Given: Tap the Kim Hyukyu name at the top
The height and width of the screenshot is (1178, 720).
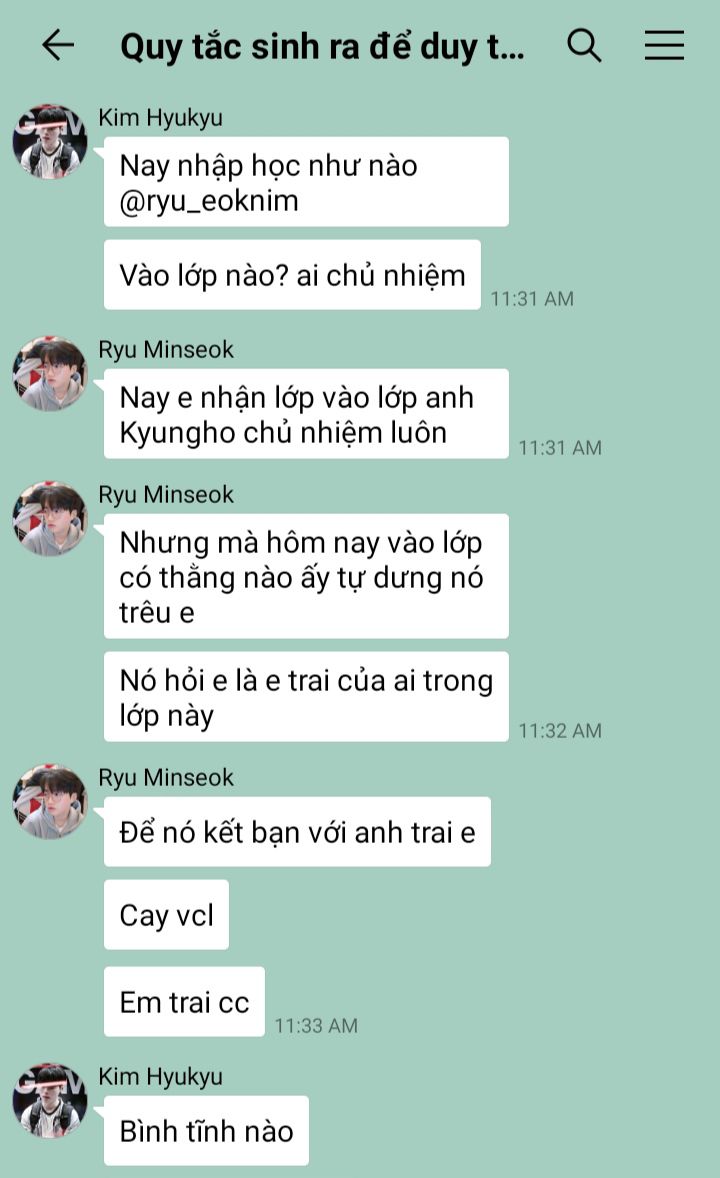Looking at the screenshot, I should [x=161, y=118].
